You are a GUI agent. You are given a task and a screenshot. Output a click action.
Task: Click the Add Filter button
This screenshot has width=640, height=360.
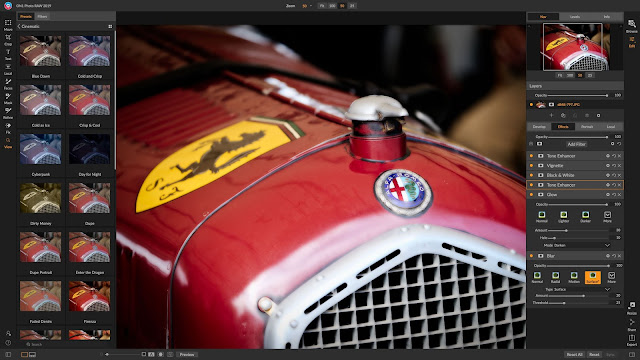[x=576, y=144]
